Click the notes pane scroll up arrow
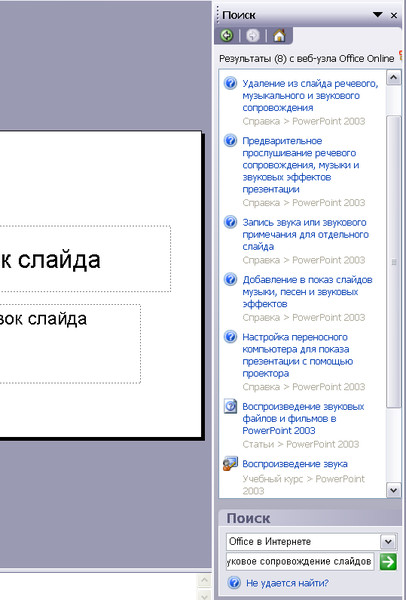 [204, 580]
